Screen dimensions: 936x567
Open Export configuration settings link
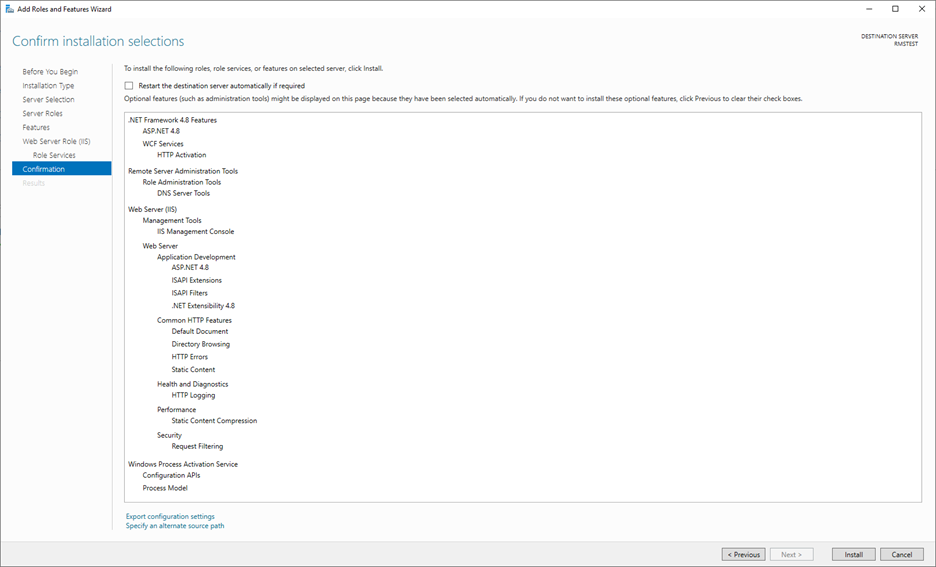(x=170, y=516)
